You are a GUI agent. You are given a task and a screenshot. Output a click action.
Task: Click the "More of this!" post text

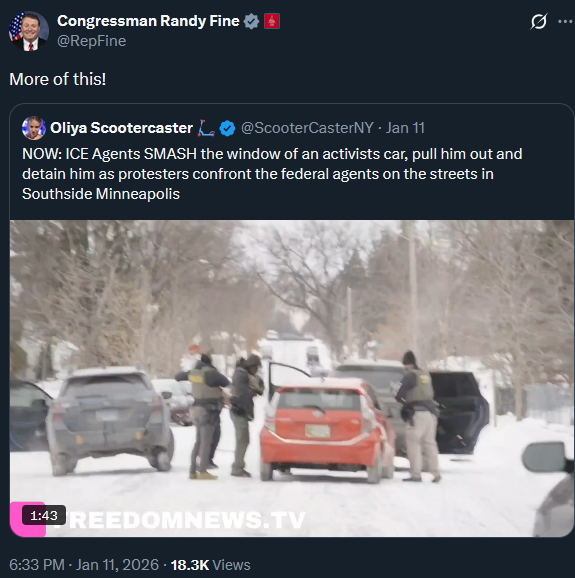pyautogui.click(x=58, y=79)
